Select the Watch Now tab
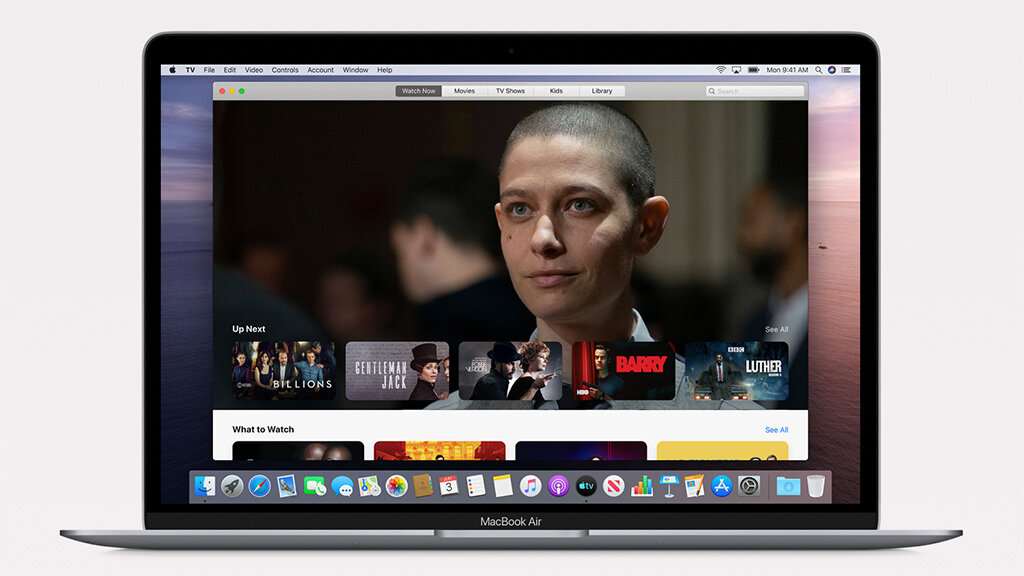The image size is (1024, 576). (419, 91)
